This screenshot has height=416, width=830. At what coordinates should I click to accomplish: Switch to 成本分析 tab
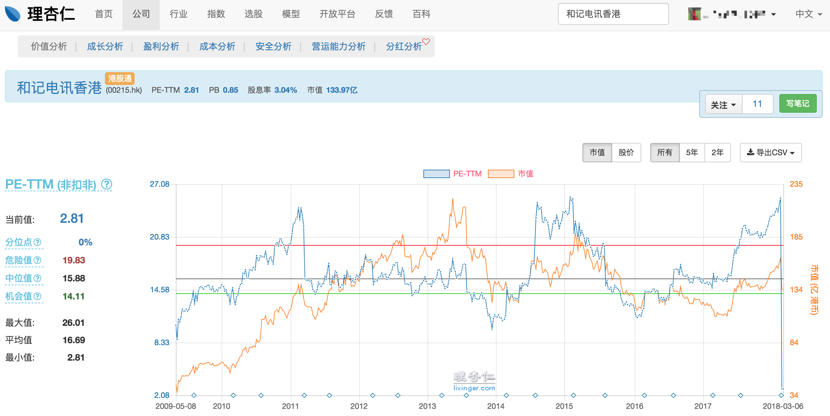[217, 47]
